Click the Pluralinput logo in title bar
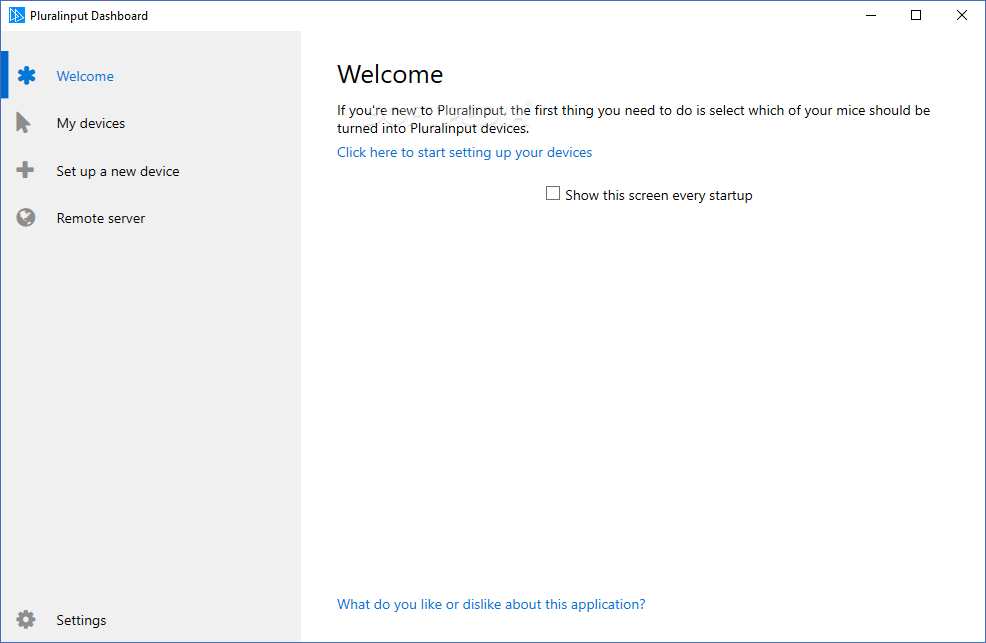 (16, 15)
